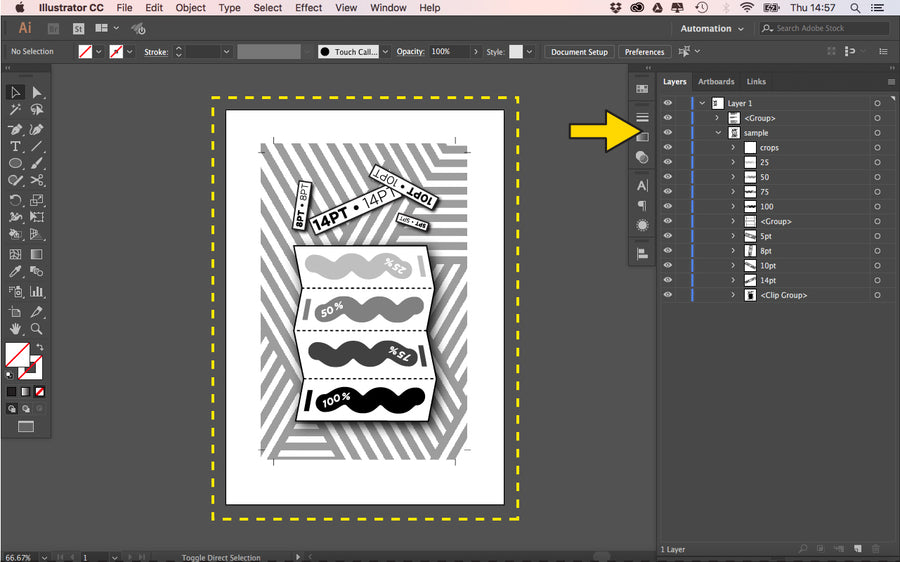Open the Character panel icon
The width and height of the screenshot is (900, 562).
click(x=642, y=185)
